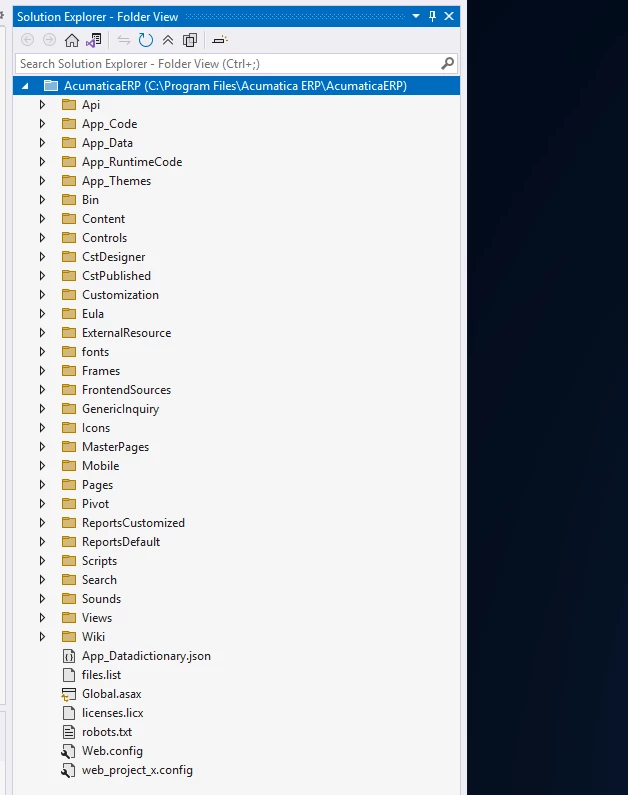Select the web_project_x.config file
Viewport: 628px width, 795px height.
pyautogui.click(x=137, y=770)
